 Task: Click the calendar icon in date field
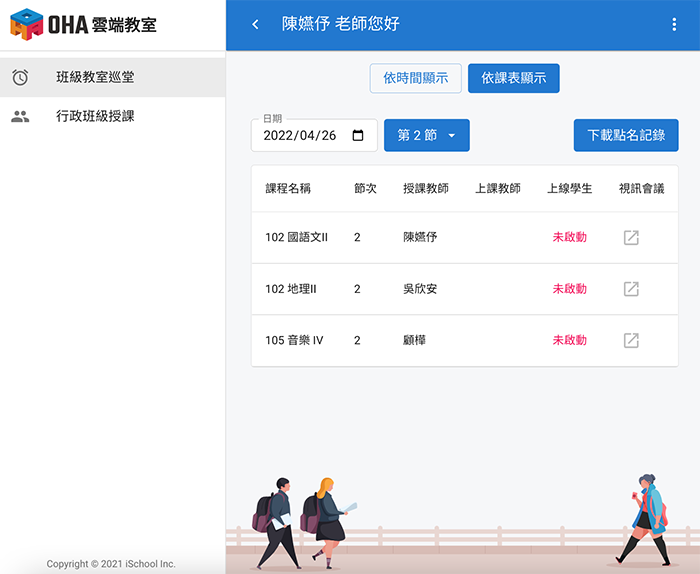[359, 136]
